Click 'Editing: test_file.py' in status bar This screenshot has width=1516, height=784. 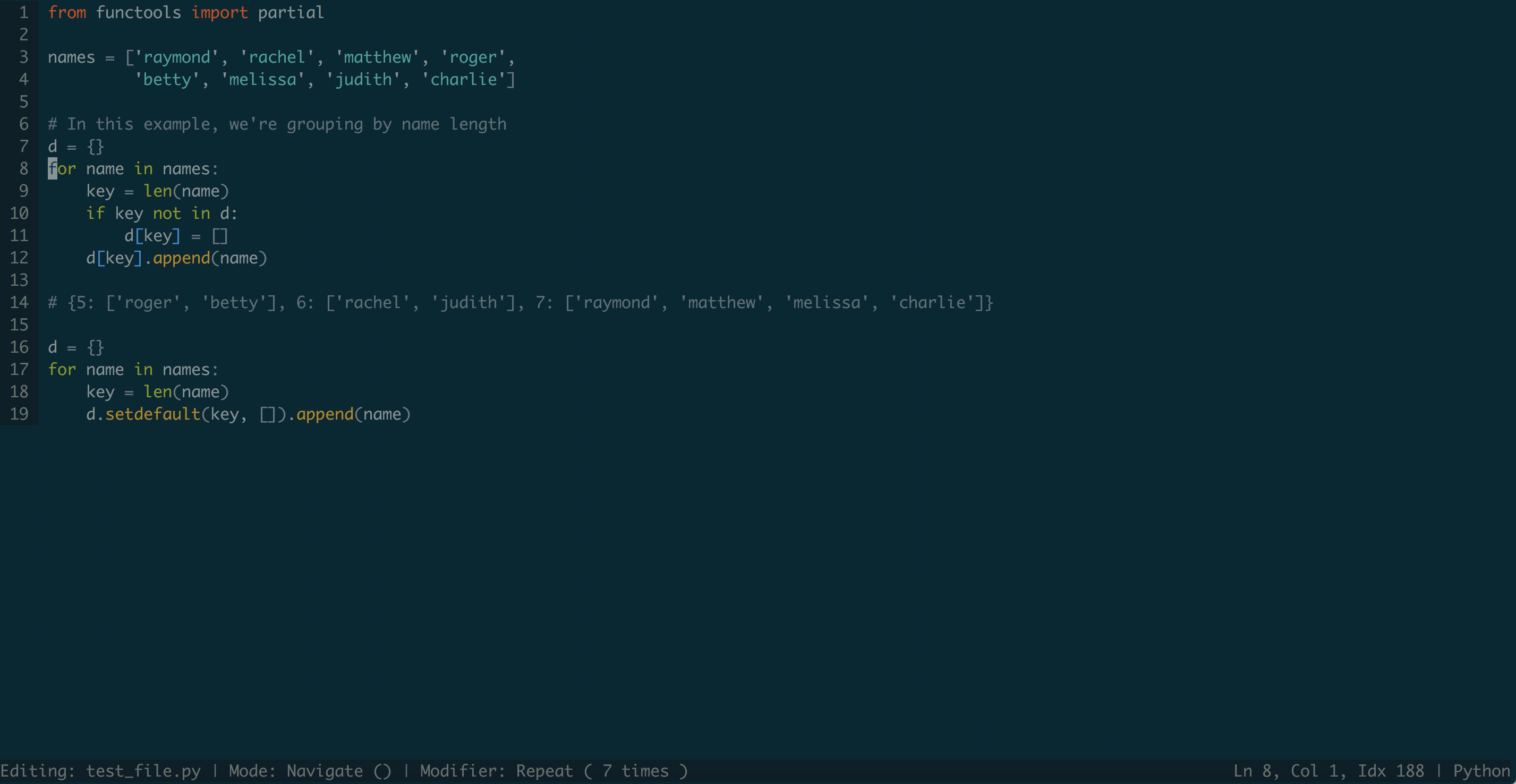pos(100,771)
